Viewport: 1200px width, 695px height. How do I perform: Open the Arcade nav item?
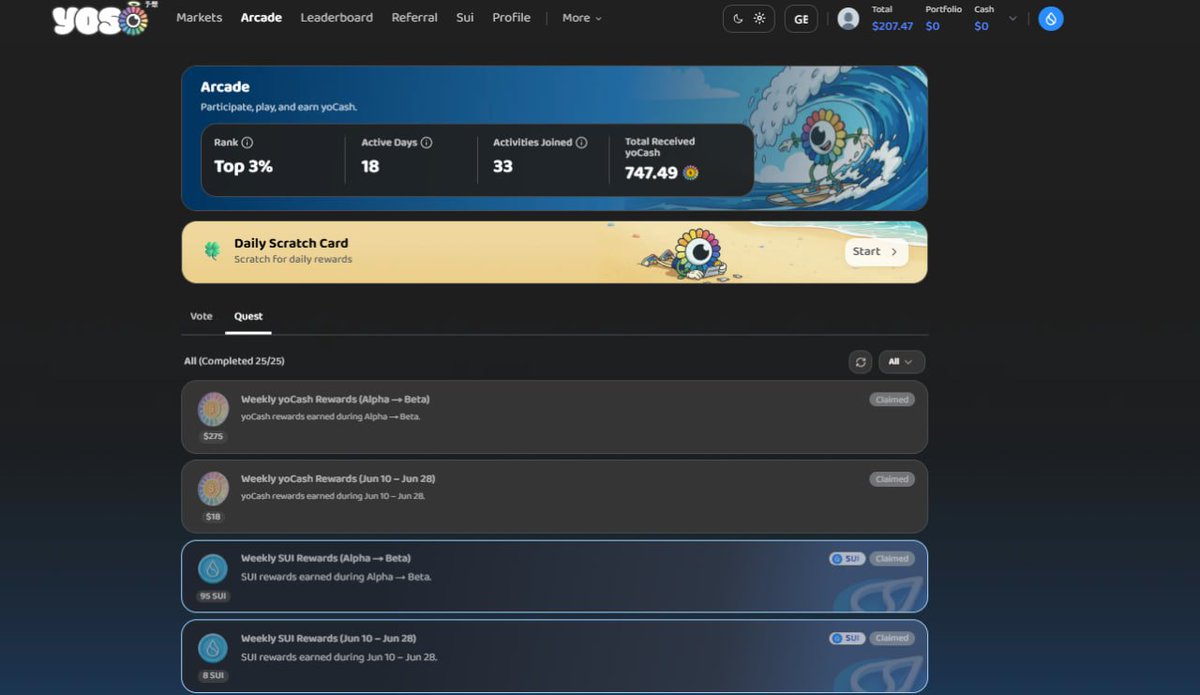click(261, 18)
